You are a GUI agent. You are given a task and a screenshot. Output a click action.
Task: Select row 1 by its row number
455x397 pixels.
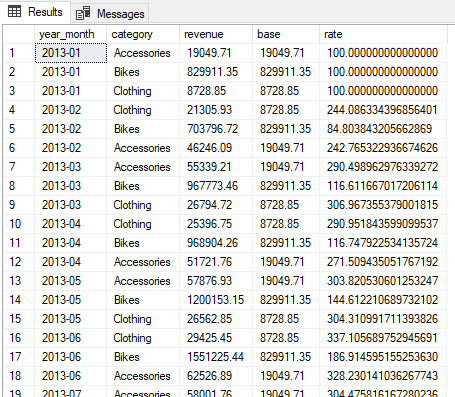[x=19, y=53]
